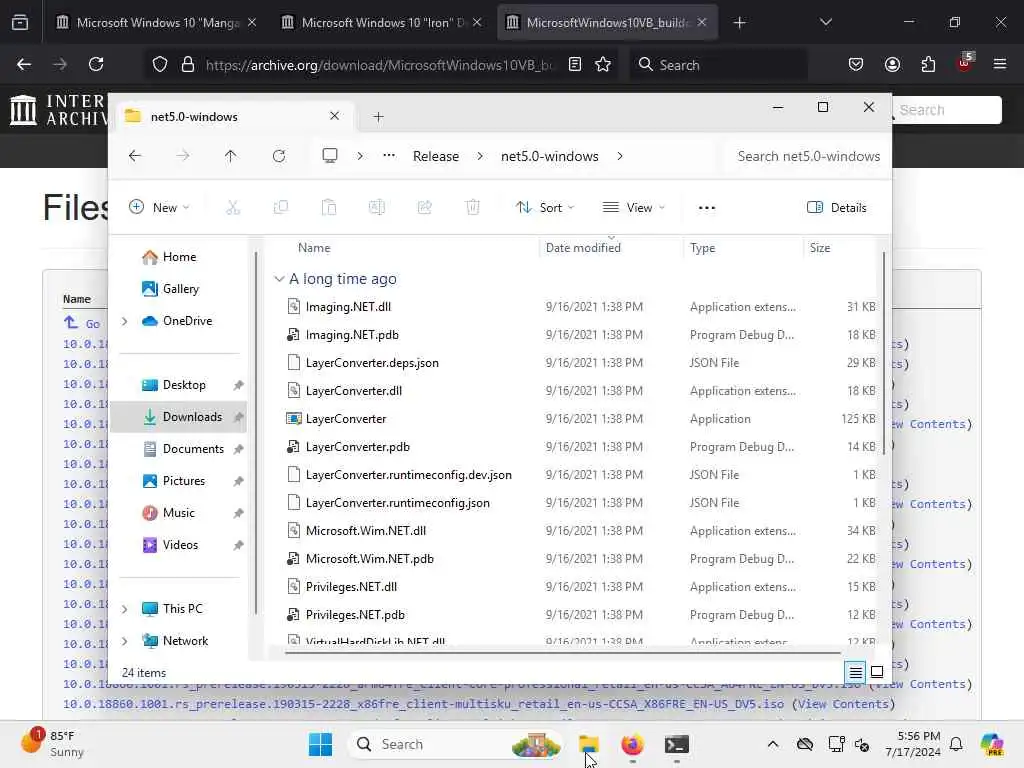Open Downloads in navigation pane

(x=178, y=417)
